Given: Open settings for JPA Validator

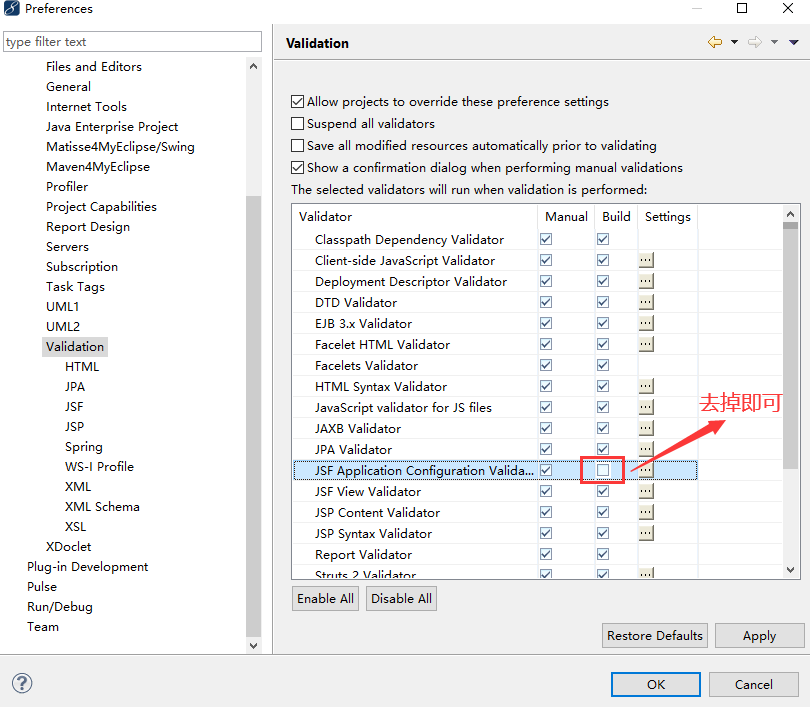Looking at the screenshot, I should pyautogui.click(x=646, y=449).
